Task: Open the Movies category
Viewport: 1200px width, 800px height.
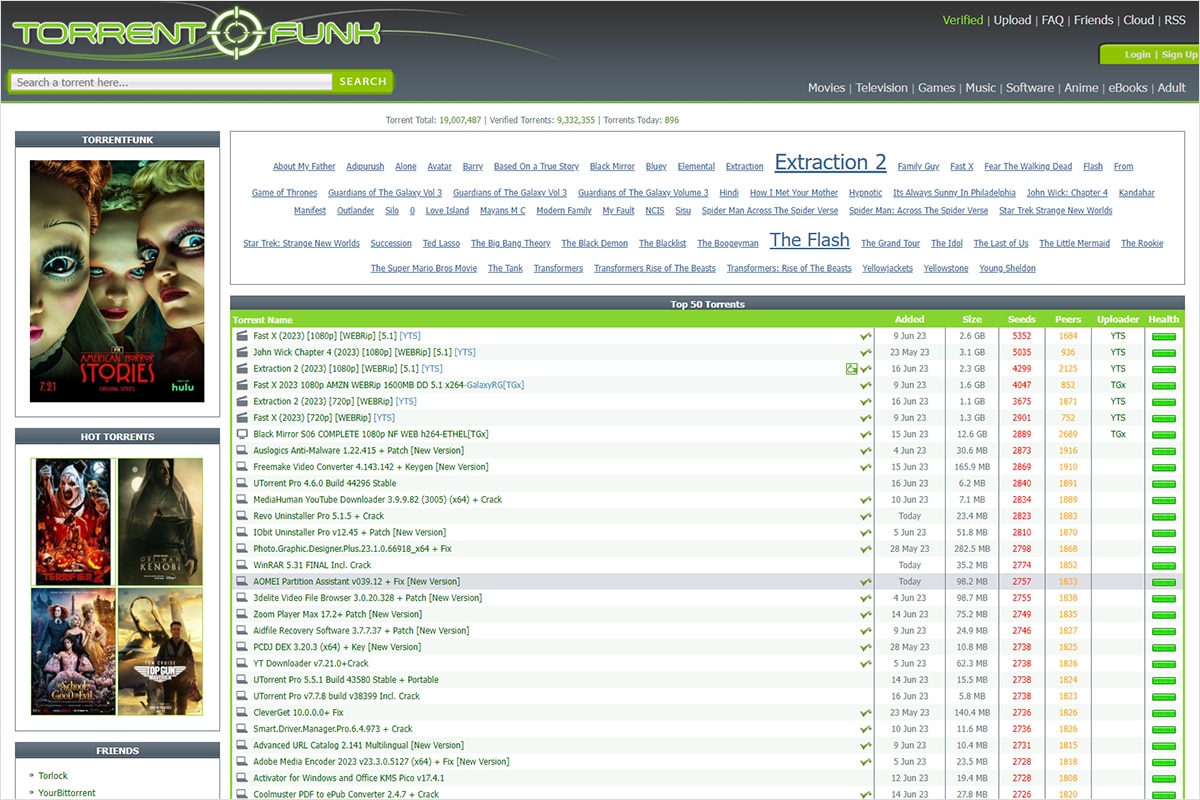Action: point(826,88)
